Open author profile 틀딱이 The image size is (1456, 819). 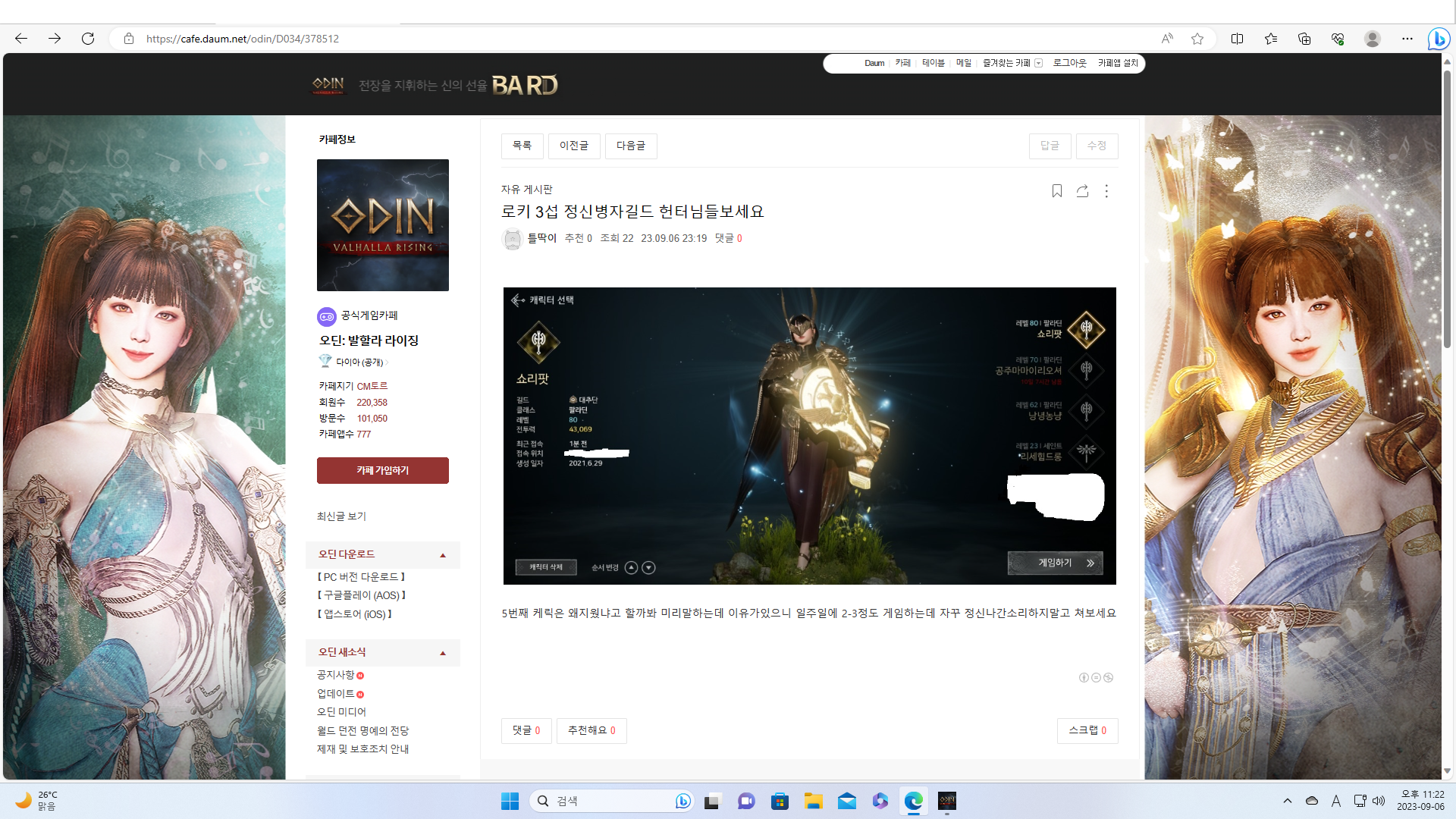542,238
